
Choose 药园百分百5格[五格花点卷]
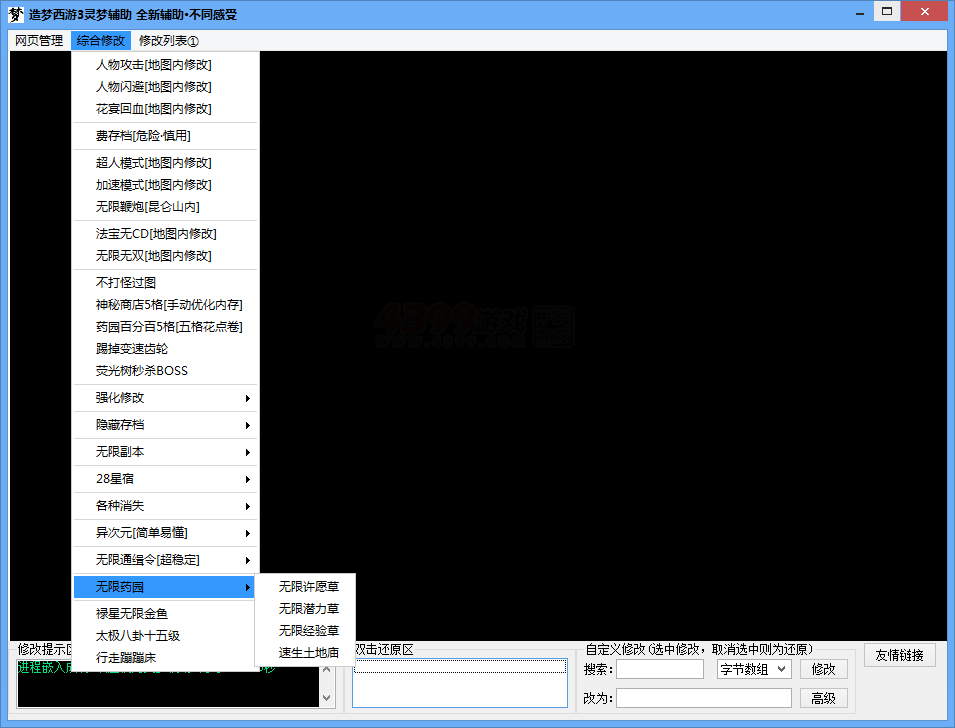click(166, 327)
